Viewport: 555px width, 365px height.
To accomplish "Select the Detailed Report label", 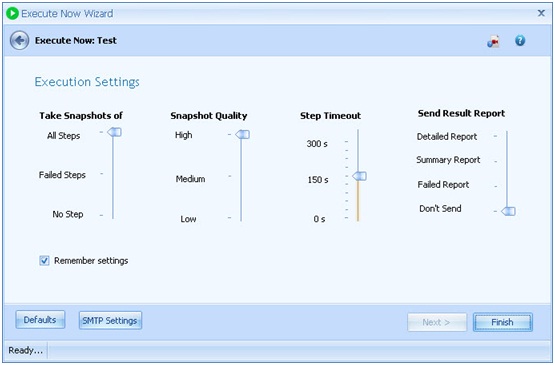I will click(x=447, y=137).
